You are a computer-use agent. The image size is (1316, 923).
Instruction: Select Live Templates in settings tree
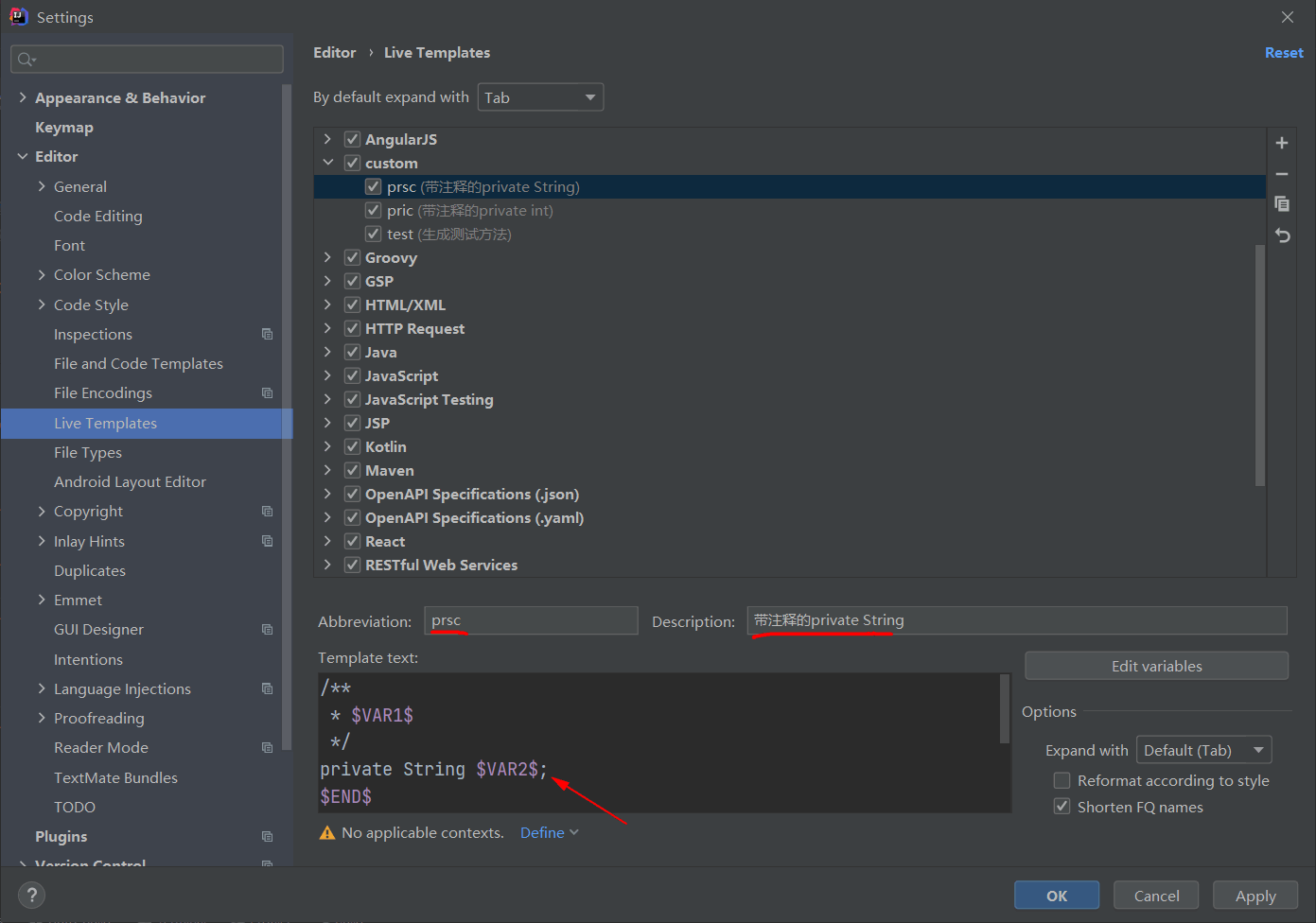tap(147, 423)
